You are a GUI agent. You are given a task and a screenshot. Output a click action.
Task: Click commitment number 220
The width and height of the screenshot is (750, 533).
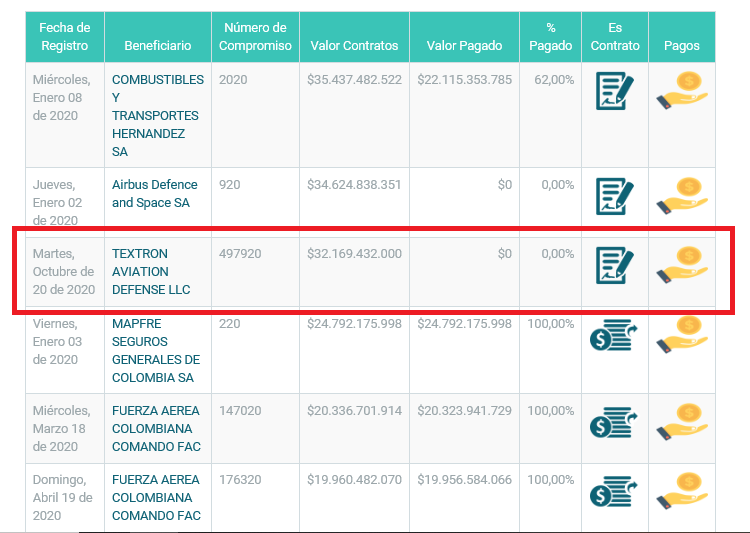(x=230, y=323)
